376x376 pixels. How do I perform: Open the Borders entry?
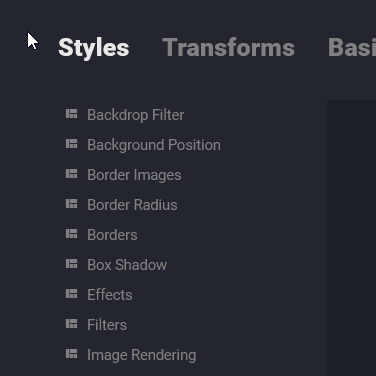click(112, 235)
